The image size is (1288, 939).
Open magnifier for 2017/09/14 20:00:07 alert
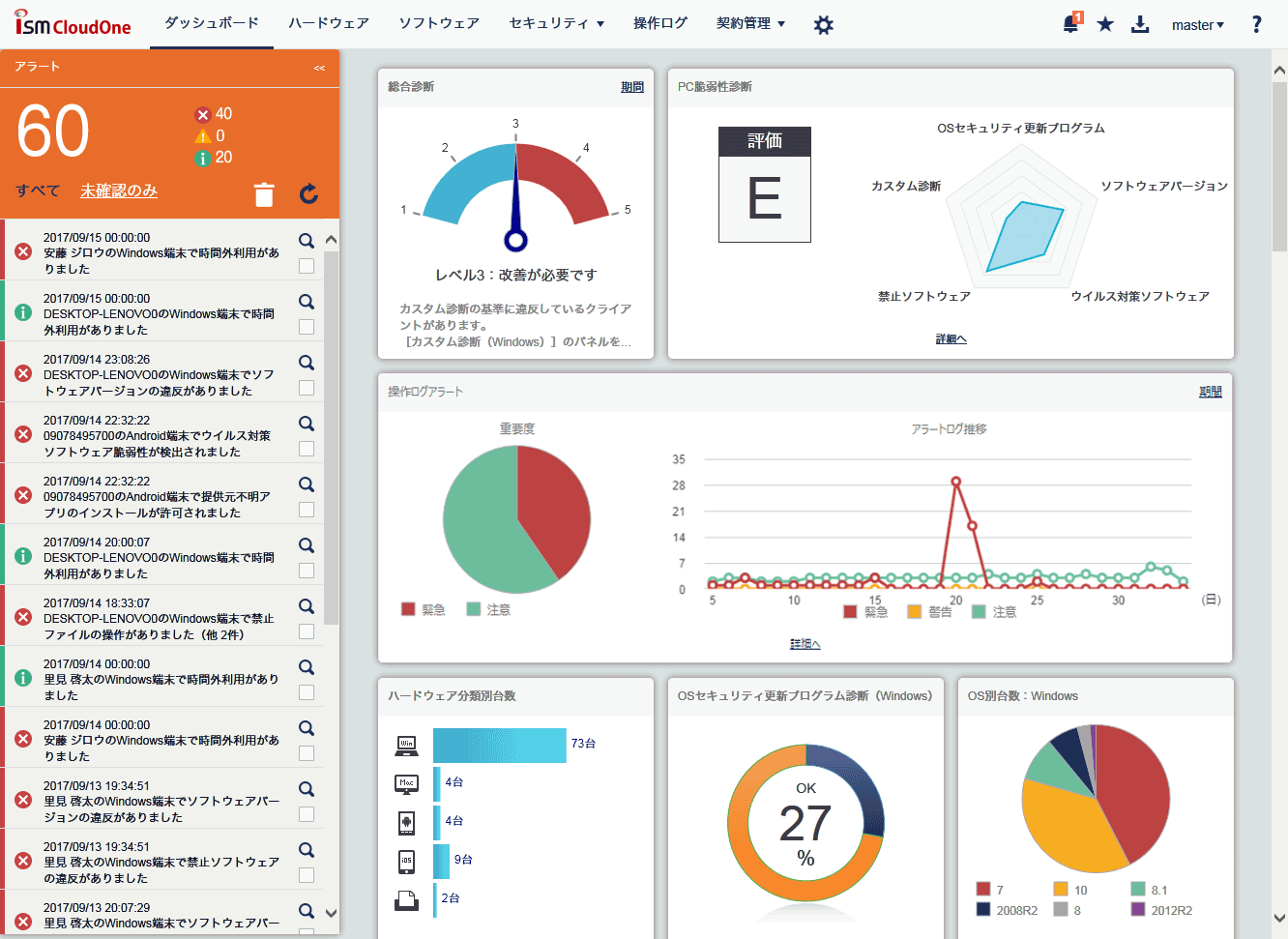pos(307,545)
